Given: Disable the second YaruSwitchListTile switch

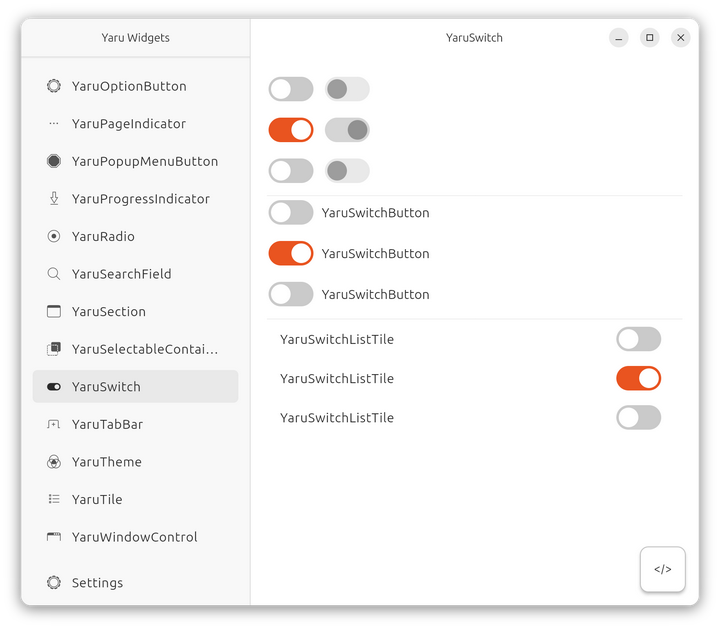Looking at the screenshot, I should point(639,378).
